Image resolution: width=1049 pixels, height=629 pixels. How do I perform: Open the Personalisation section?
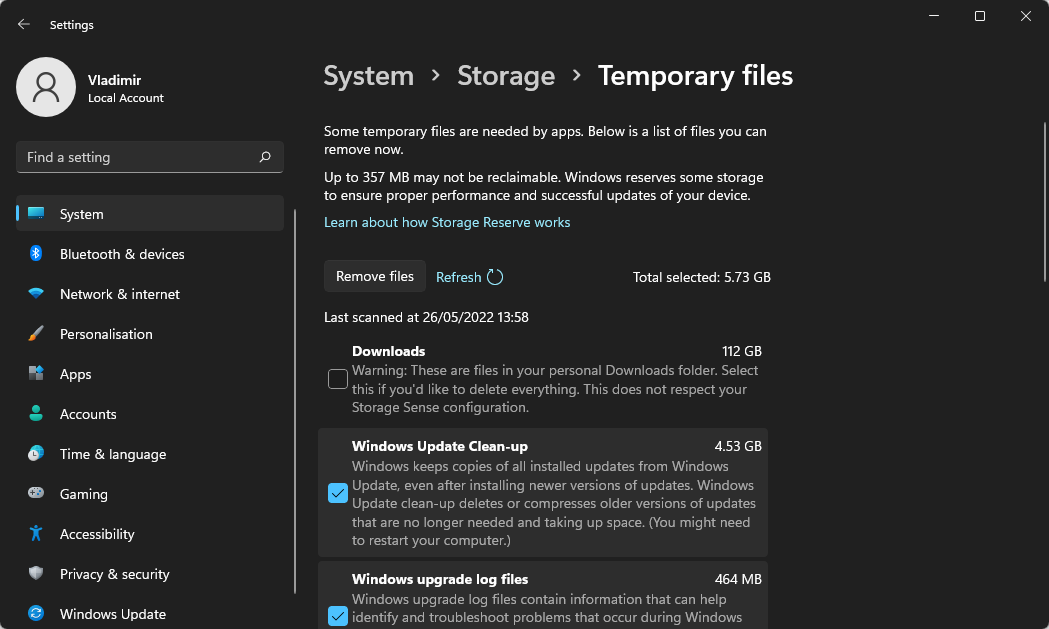(x=150, y=334)
